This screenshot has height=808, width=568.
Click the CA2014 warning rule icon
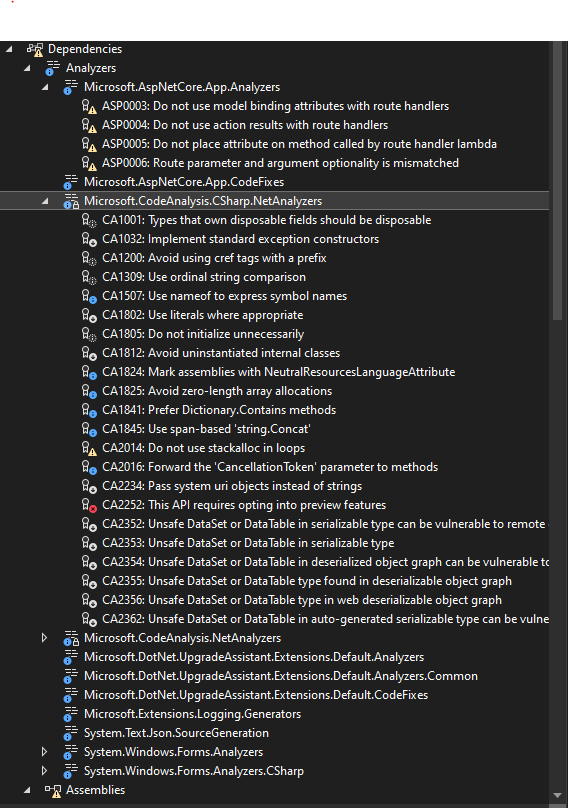[89, 449]
